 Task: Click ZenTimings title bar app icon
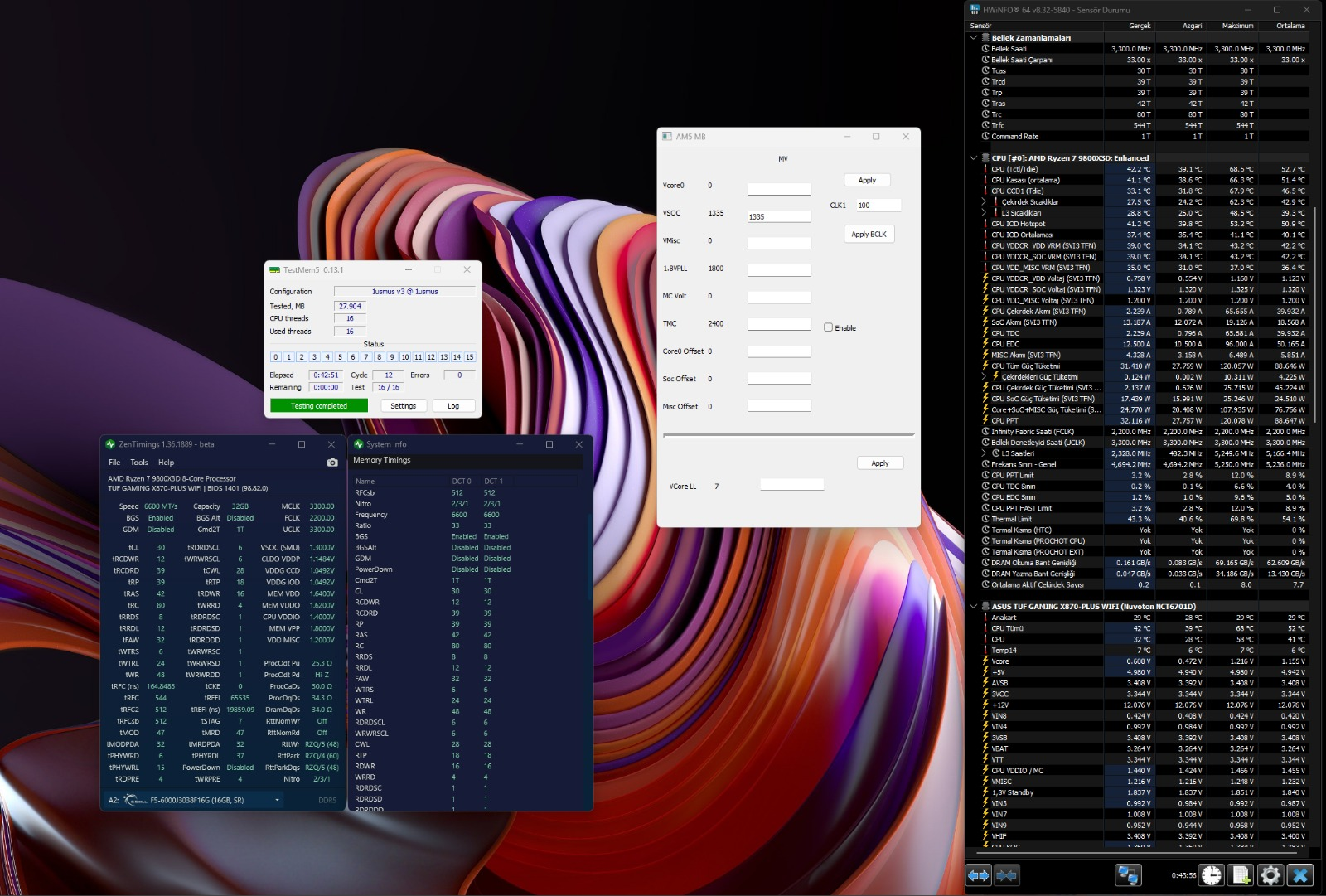tap(110, 444)
